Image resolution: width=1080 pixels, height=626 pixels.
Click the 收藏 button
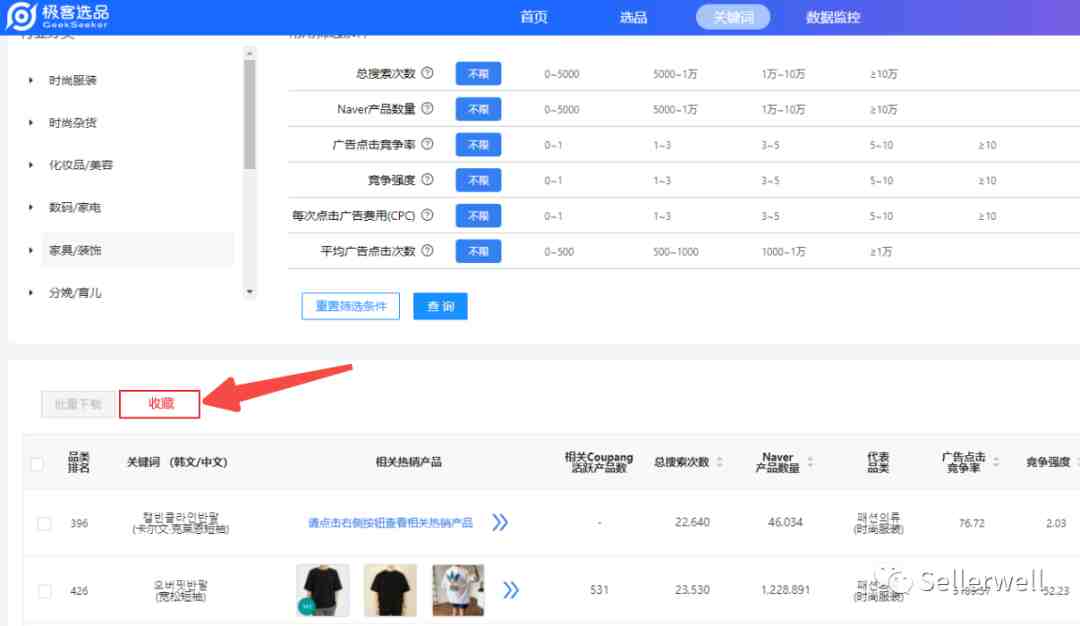[160, 404]
